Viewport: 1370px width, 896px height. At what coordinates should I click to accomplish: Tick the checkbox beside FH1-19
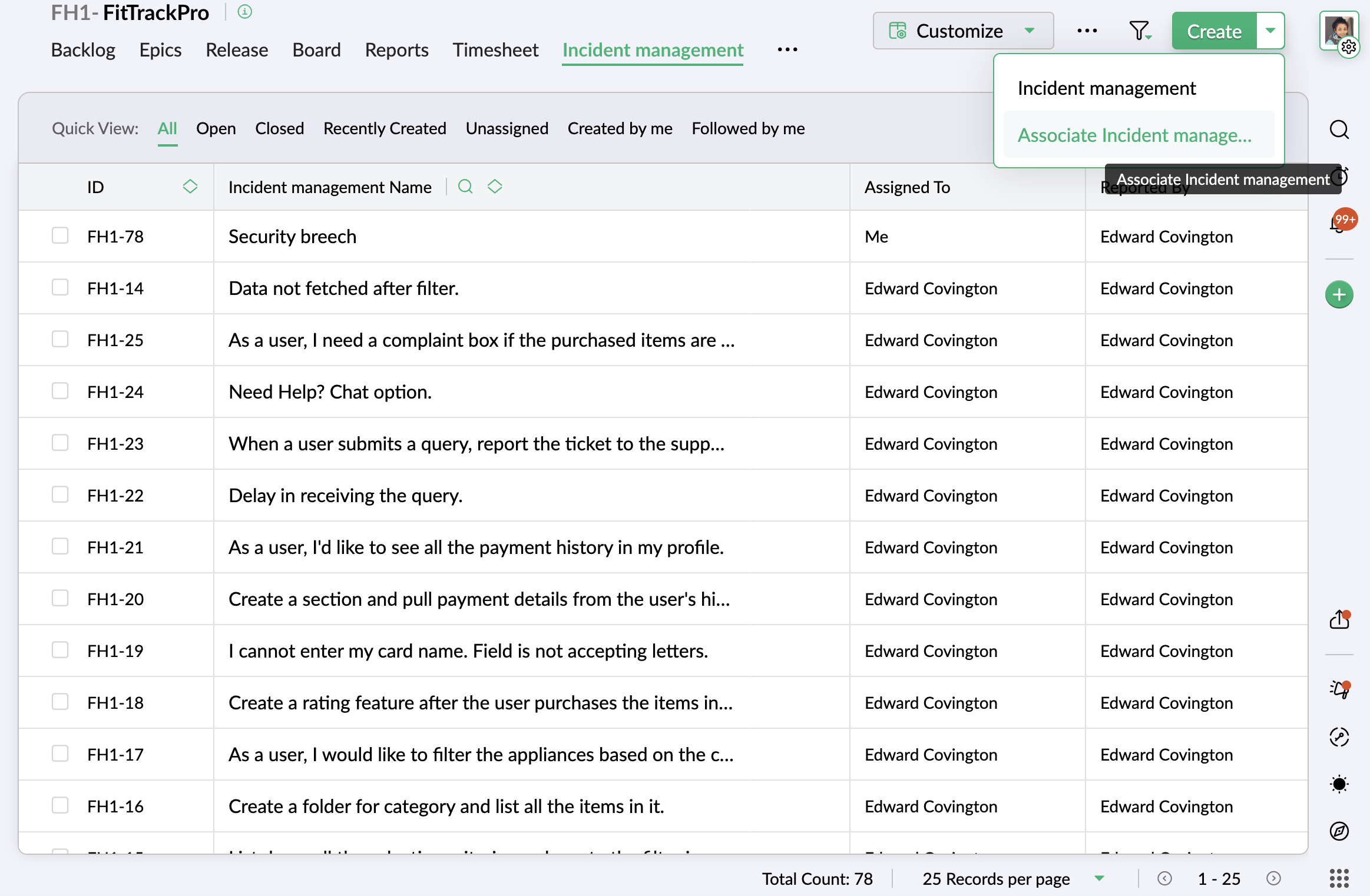[x=60, y=650]
